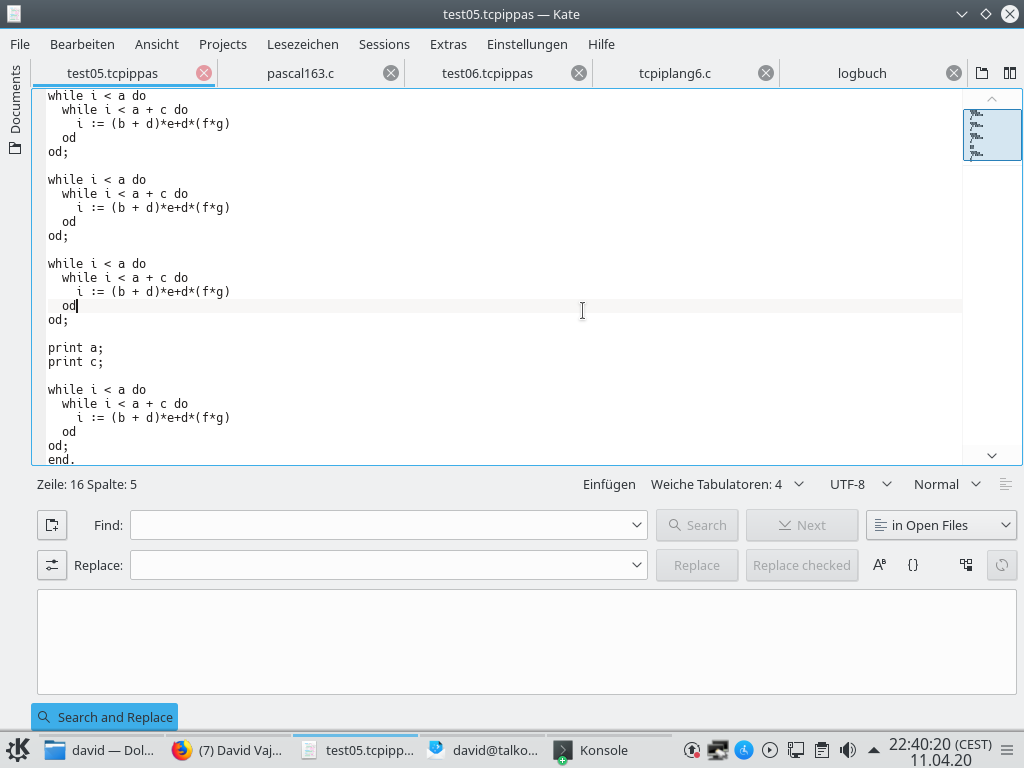This screenshot has width=1024, height=768.
Task: Toggle expand results tree icon
Action: 966,565
